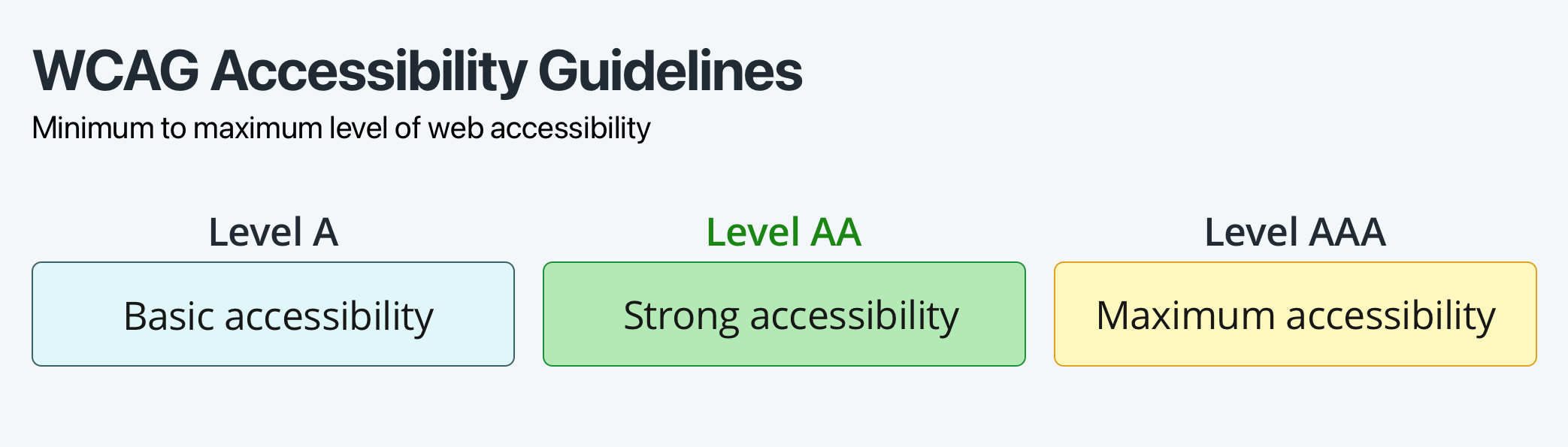The width and height of the screenshot is (1568, 447).
Task: Click 'accessibility' text inside the yellow box
Action: point(1391,316)
